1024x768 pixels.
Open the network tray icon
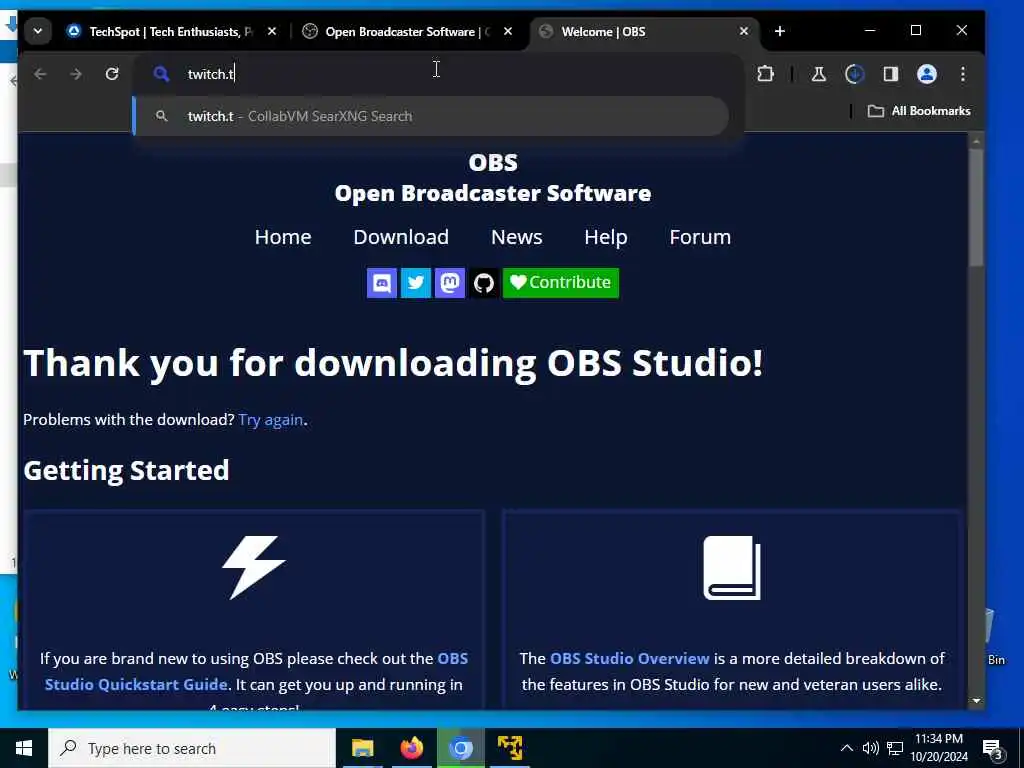[895, 748]
